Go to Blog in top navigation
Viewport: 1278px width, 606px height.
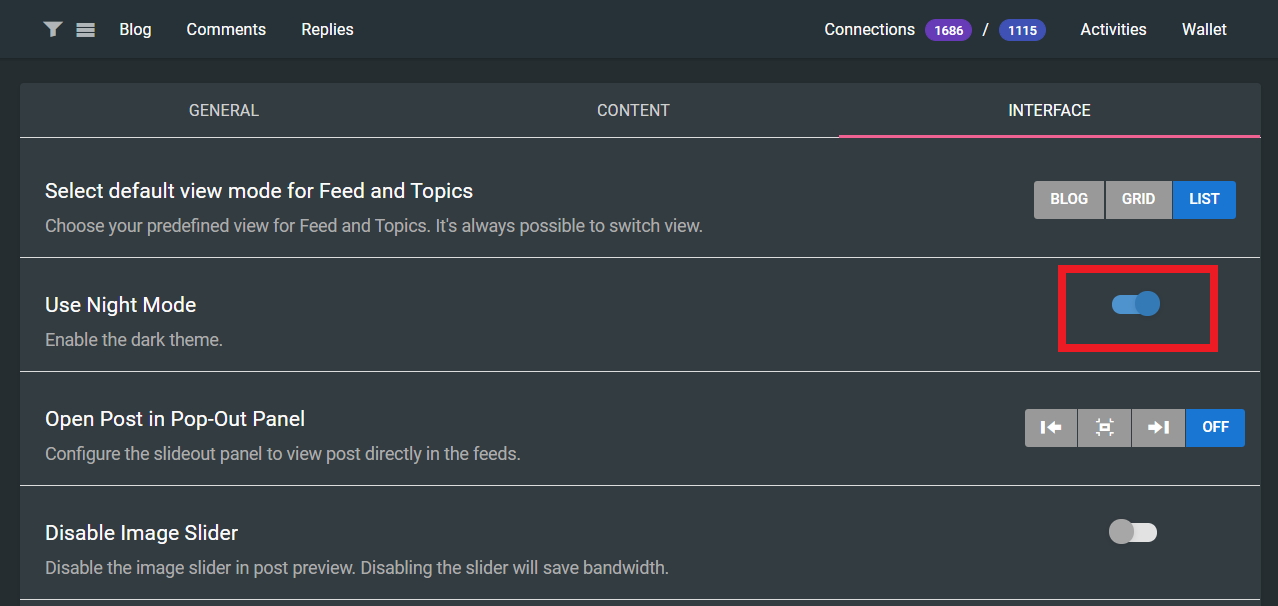click(x=135, y=30)
